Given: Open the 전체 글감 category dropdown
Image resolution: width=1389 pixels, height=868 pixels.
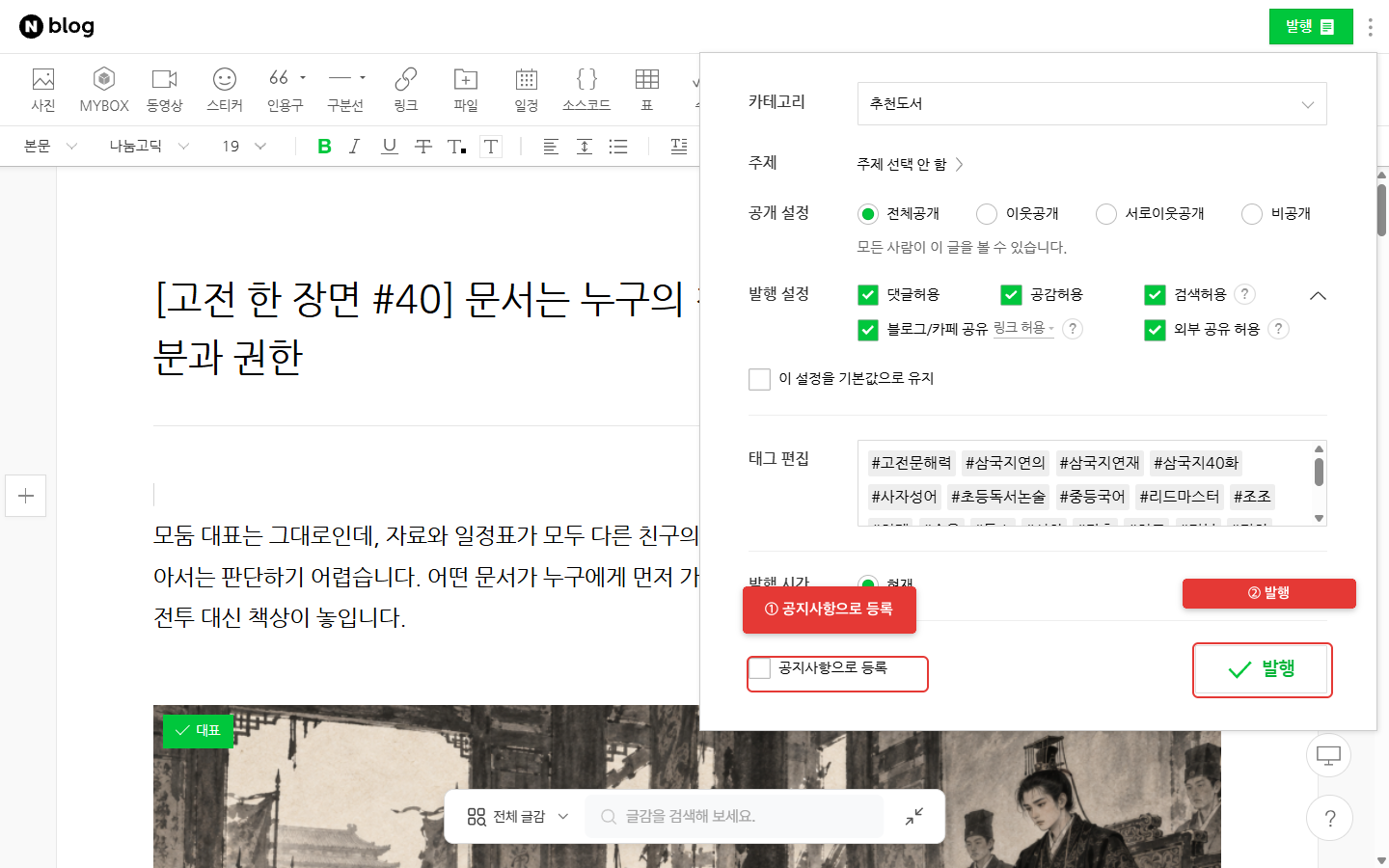Looking at the screenshot, I should 518,817.
